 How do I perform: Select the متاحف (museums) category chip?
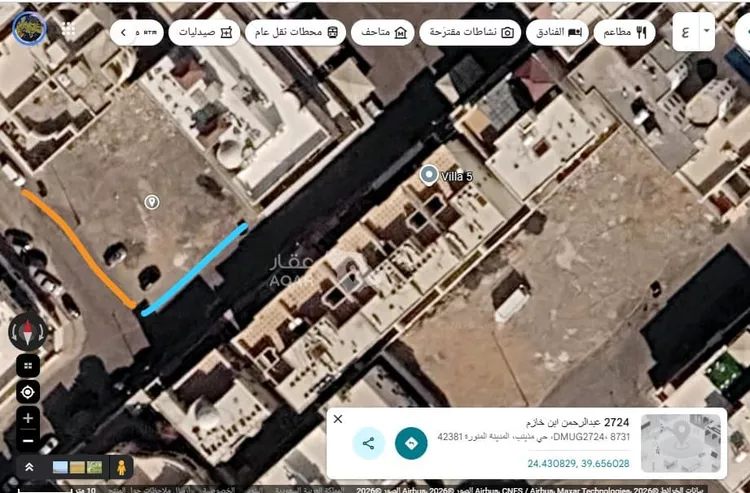tap(382, 33)
